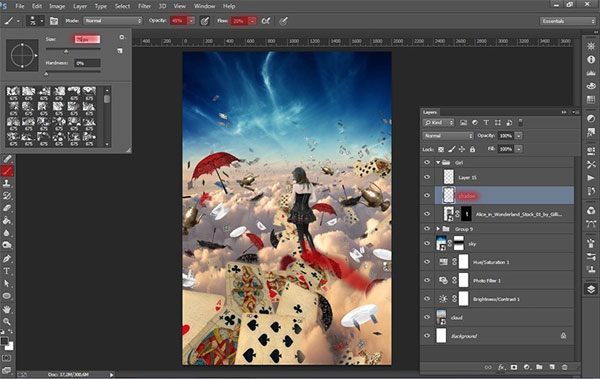Open the Flow dropdown arrow
The image size is (600, 379).
[x=252, y=21]
